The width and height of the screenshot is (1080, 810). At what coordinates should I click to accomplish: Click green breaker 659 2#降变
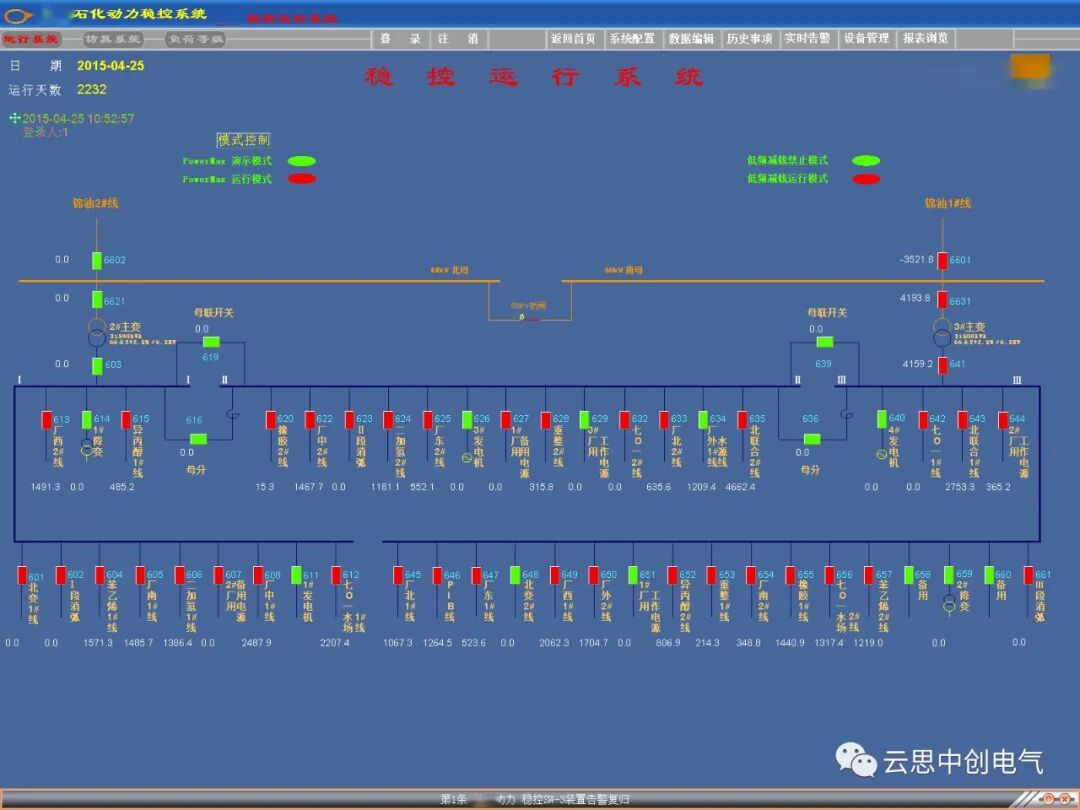pyautogui.click(x=949, y=575)
